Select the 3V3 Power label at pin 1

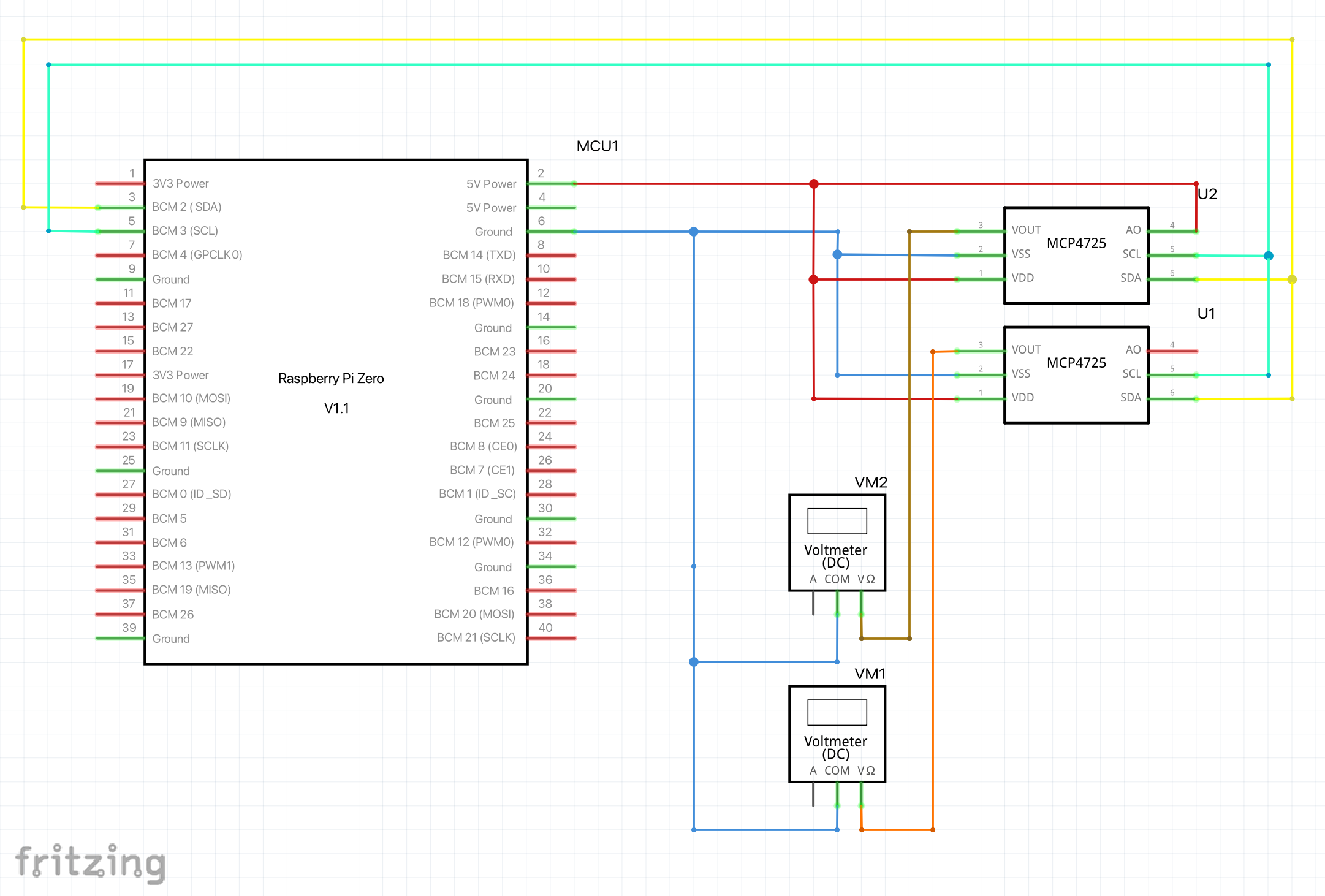click(180, 183)
